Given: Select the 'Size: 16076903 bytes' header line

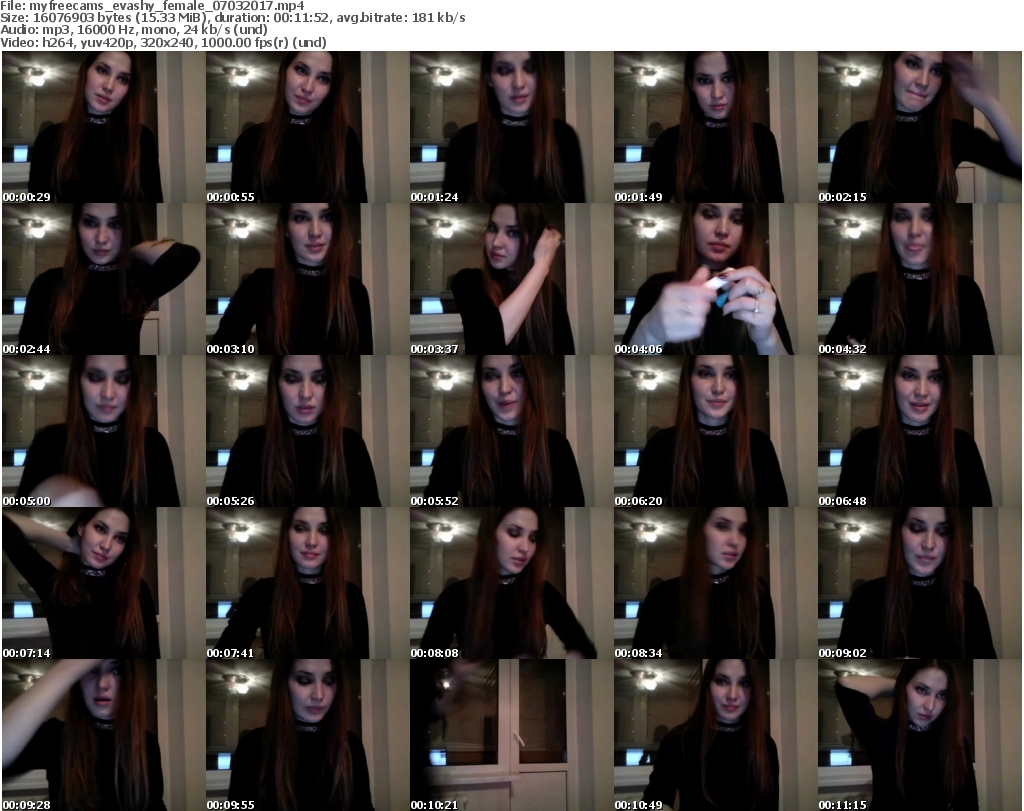Looking at the screenshot, I should coord(232,18).
